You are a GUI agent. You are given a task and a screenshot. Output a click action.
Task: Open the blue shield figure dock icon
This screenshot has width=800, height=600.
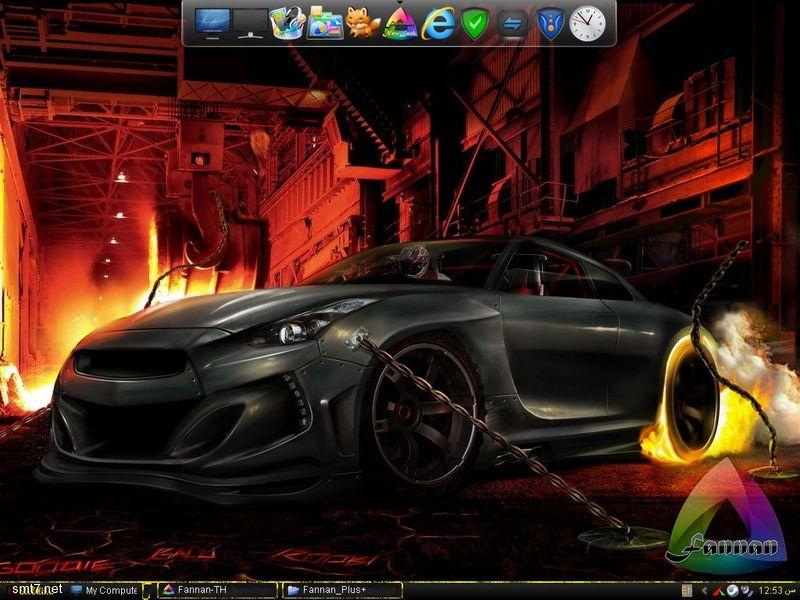click(550, 23)
